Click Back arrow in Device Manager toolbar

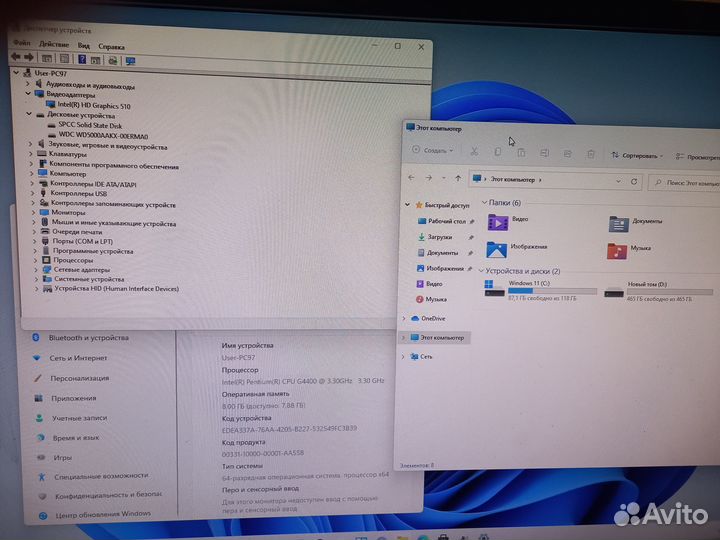click(x=15, y=57)
